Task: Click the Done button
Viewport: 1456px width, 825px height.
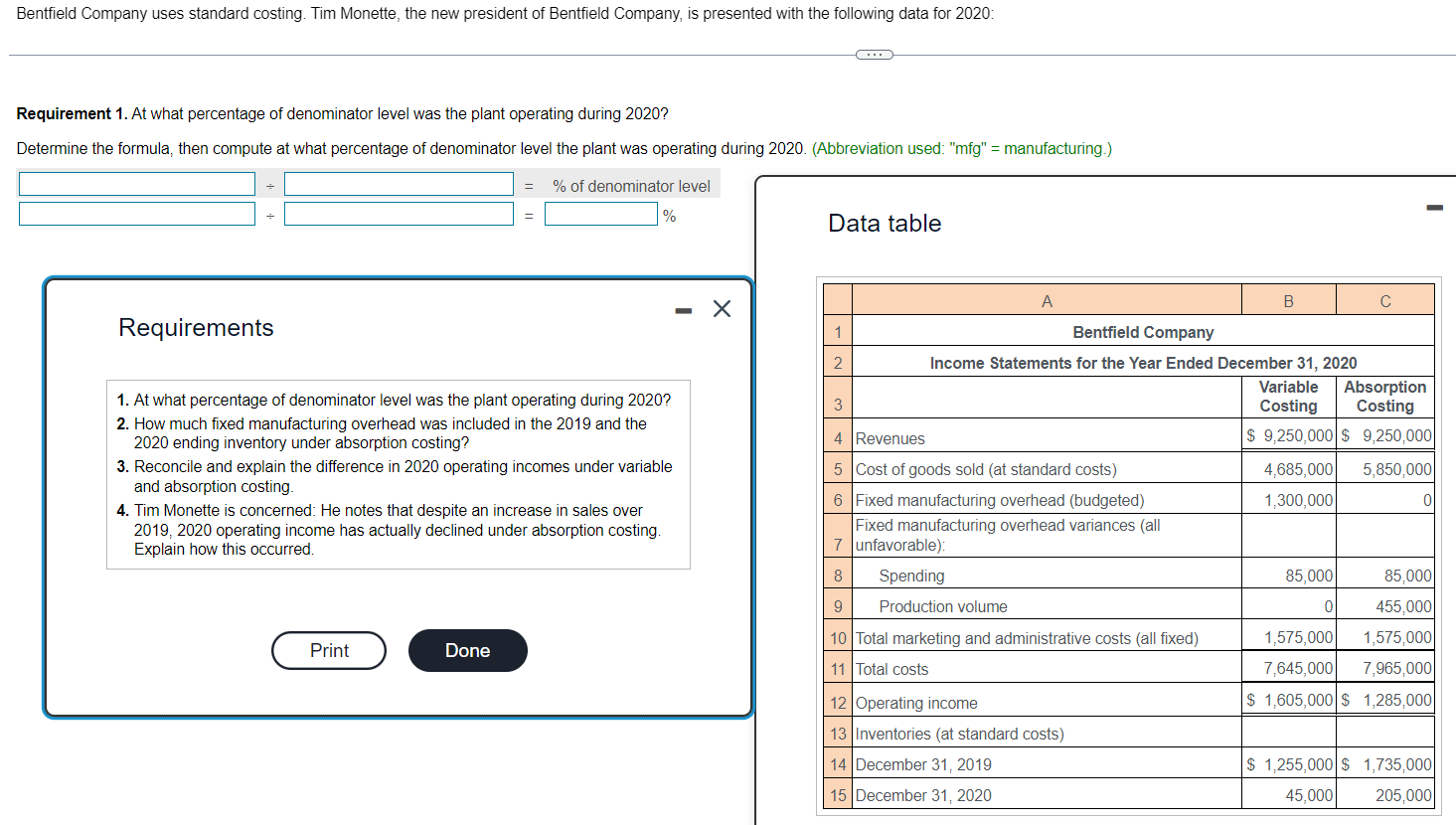Action: click(467, 650)
